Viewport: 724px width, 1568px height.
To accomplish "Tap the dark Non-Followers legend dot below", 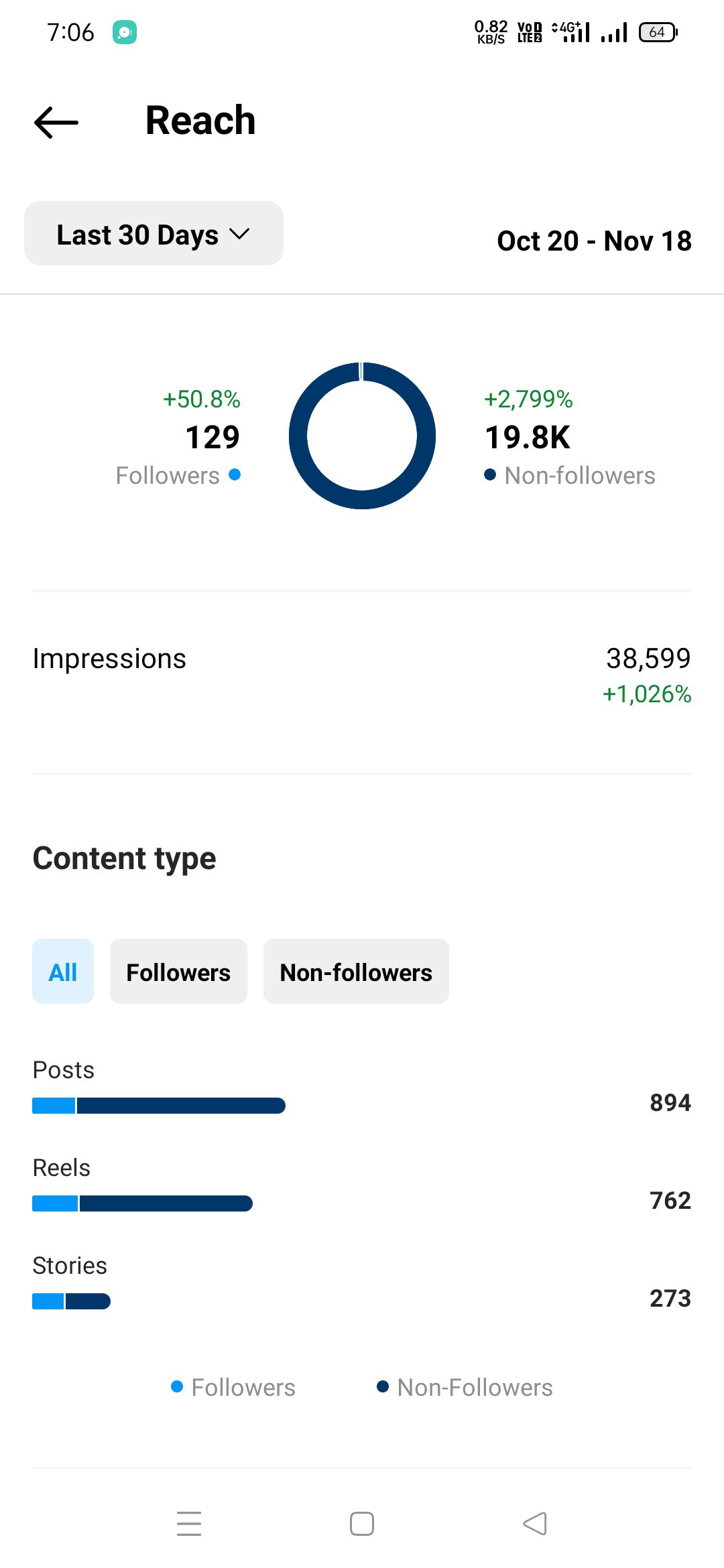I will click(383, 1386).
